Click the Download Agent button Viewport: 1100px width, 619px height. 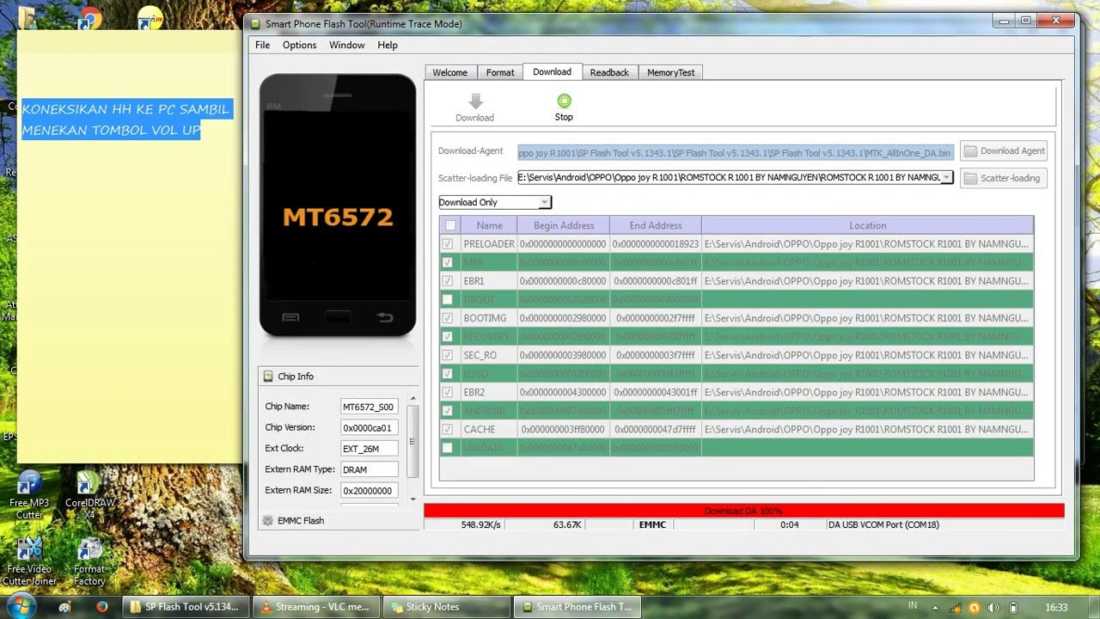[1004, 151]
